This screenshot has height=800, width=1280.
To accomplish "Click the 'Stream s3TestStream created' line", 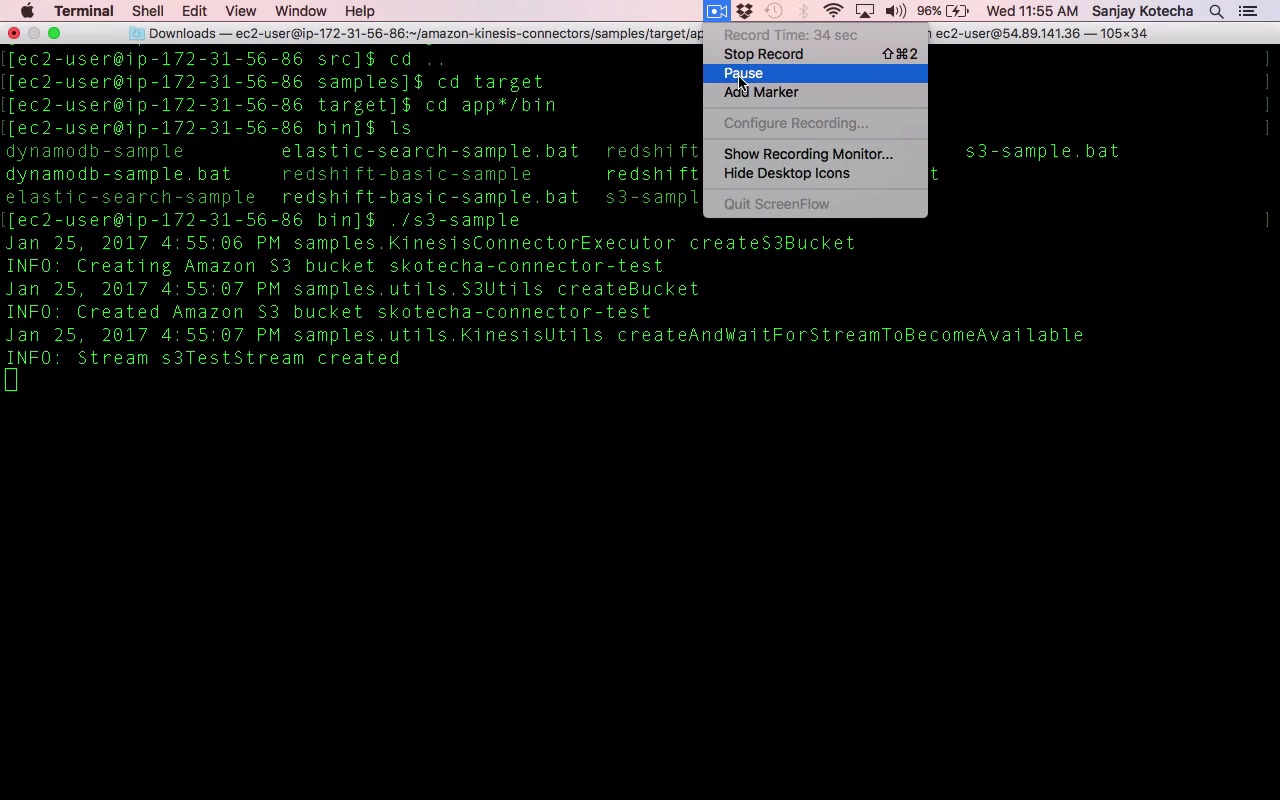I will click(x=203, y=358).
